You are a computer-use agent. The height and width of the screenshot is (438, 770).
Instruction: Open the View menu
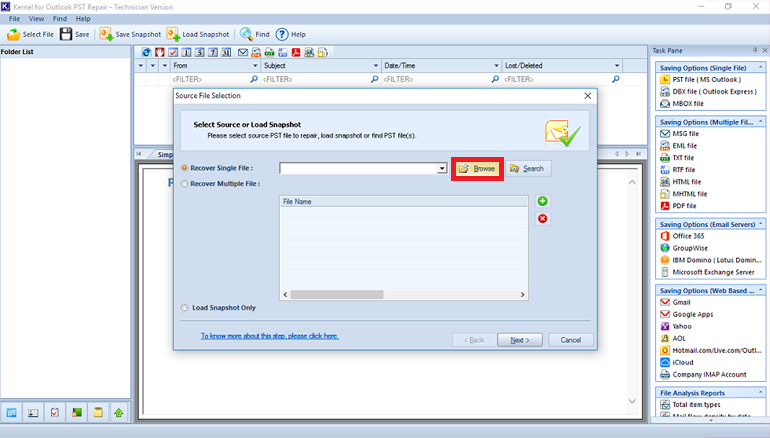(36, 19)
